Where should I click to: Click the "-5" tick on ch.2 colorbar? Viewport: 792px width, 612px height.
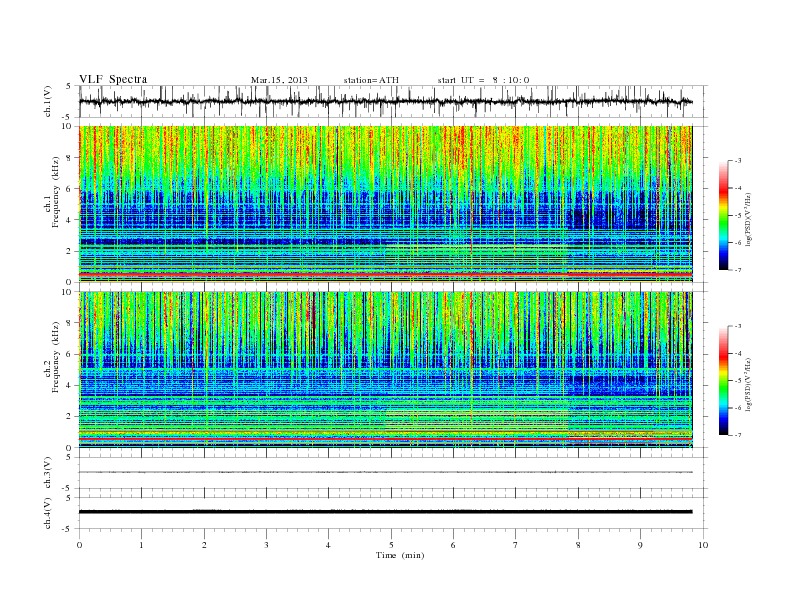point(738,380)
